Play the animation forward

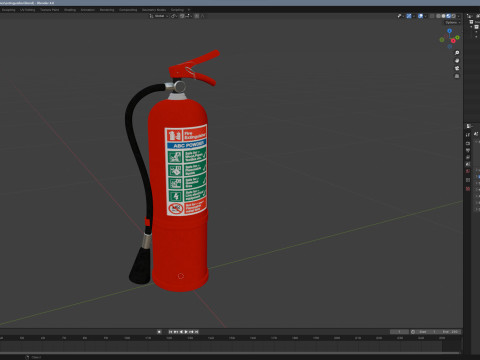(x=186, y=332)
